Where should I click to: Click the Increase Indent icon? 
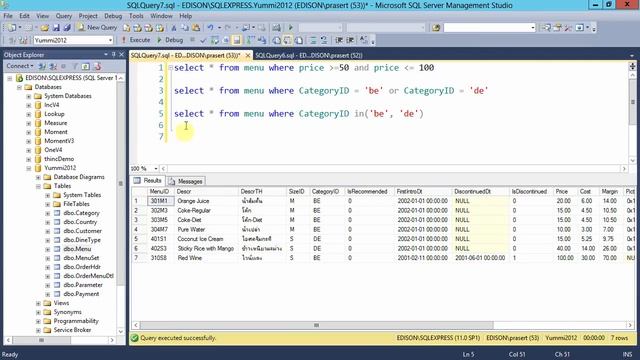[350, 40]
